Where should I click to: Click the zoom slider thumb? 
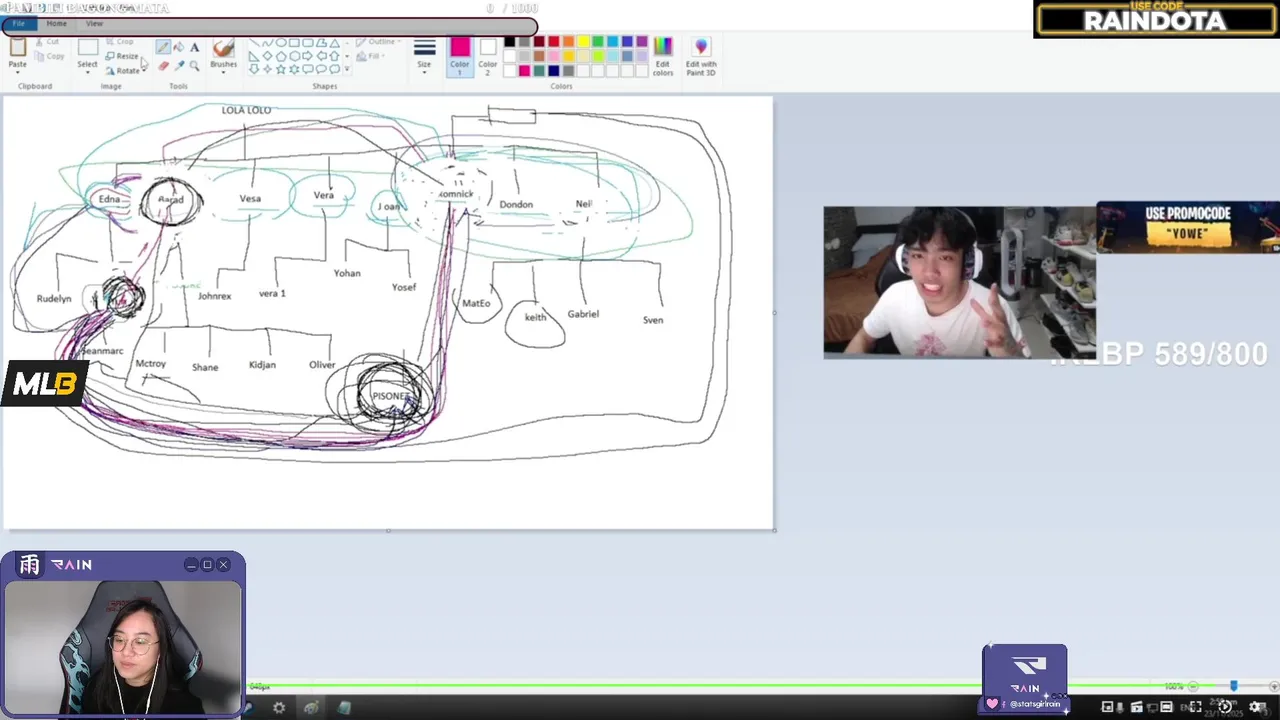(1234, 686)
